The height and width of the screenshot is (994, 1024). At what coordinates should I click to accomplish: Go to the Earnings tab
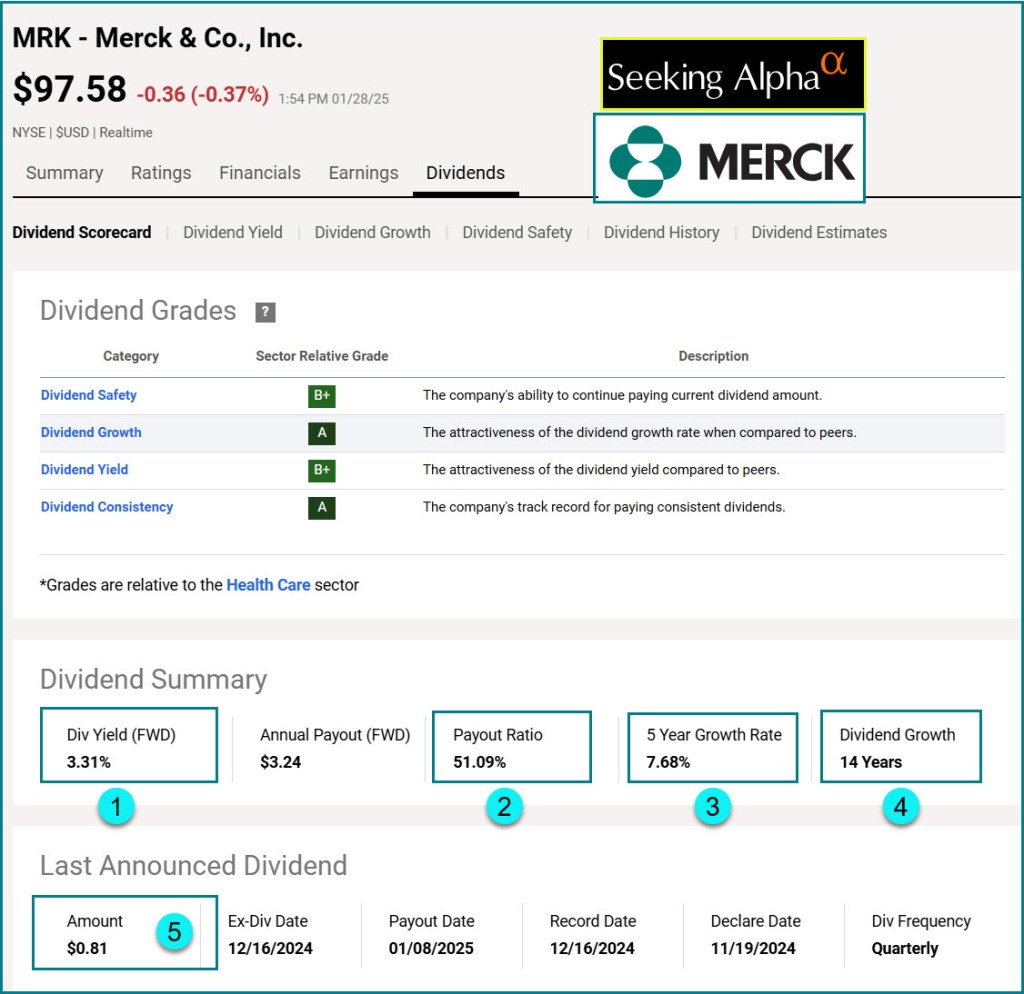(363, 173)
